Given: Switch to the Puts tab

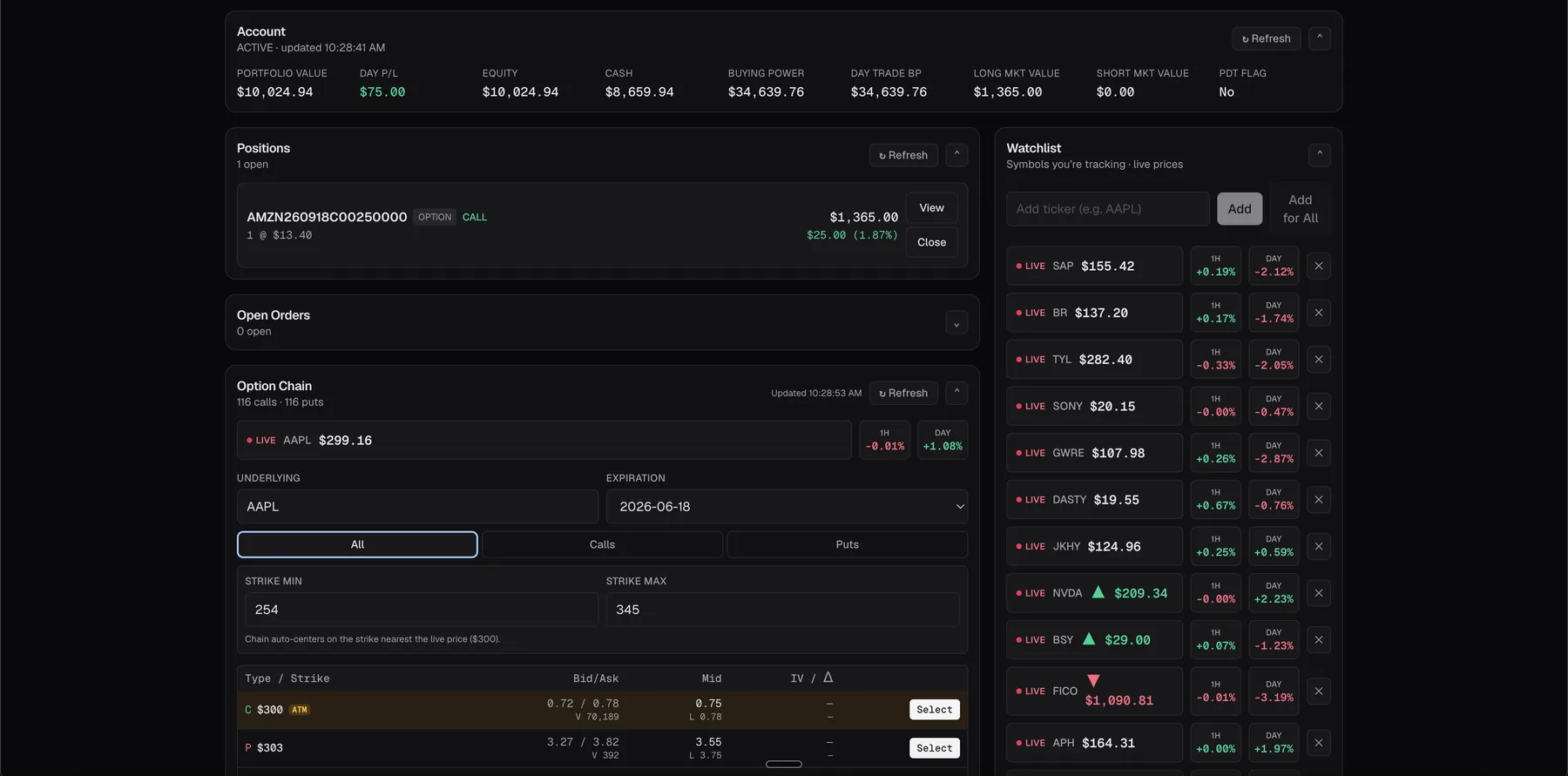Looking at the screenshot, I should pos(848,544).
